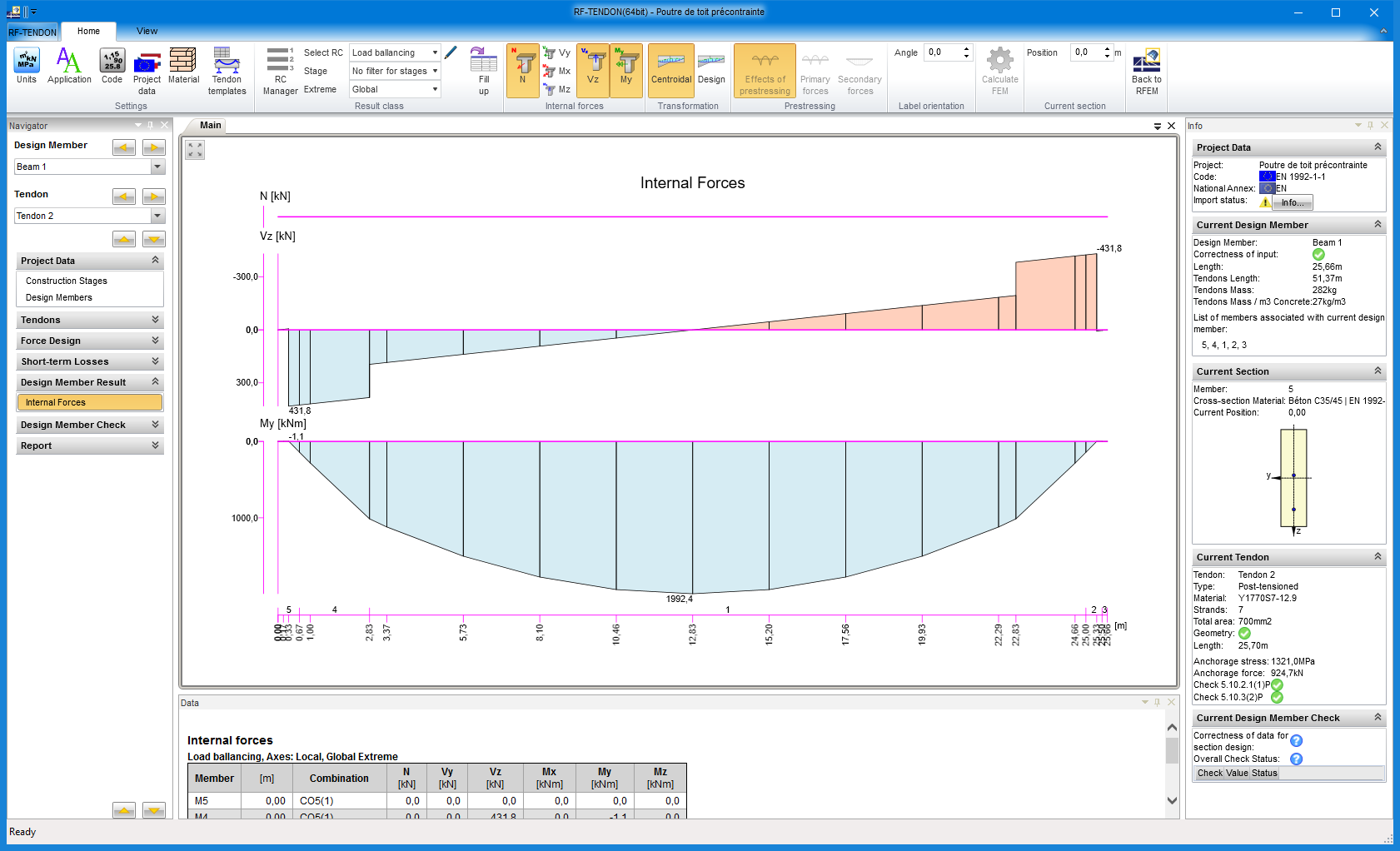Select the Main diagram tab
Viewport: 1400px width, 851px height.
211,126
